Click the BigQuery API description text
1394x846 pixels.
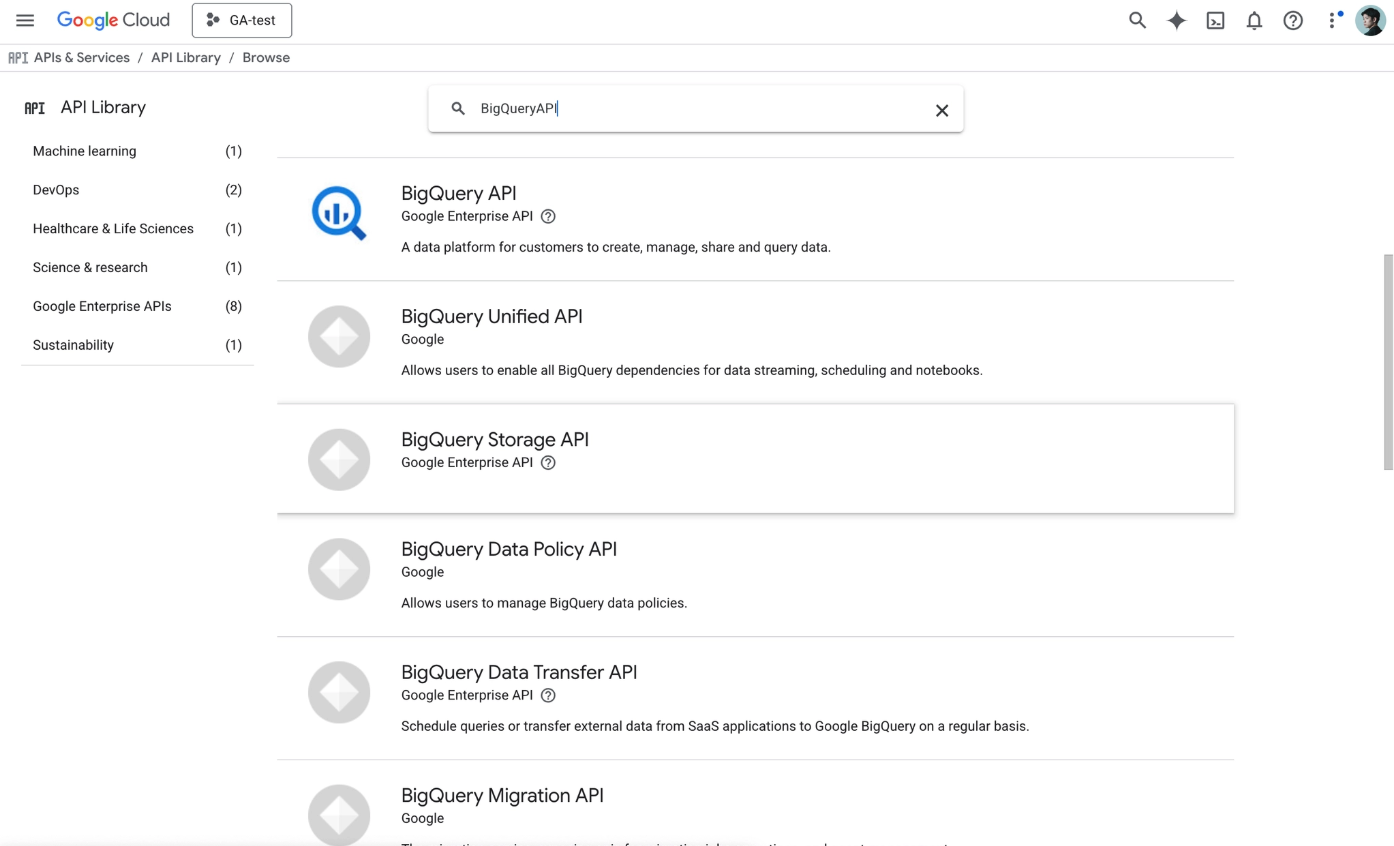(616, 247)
